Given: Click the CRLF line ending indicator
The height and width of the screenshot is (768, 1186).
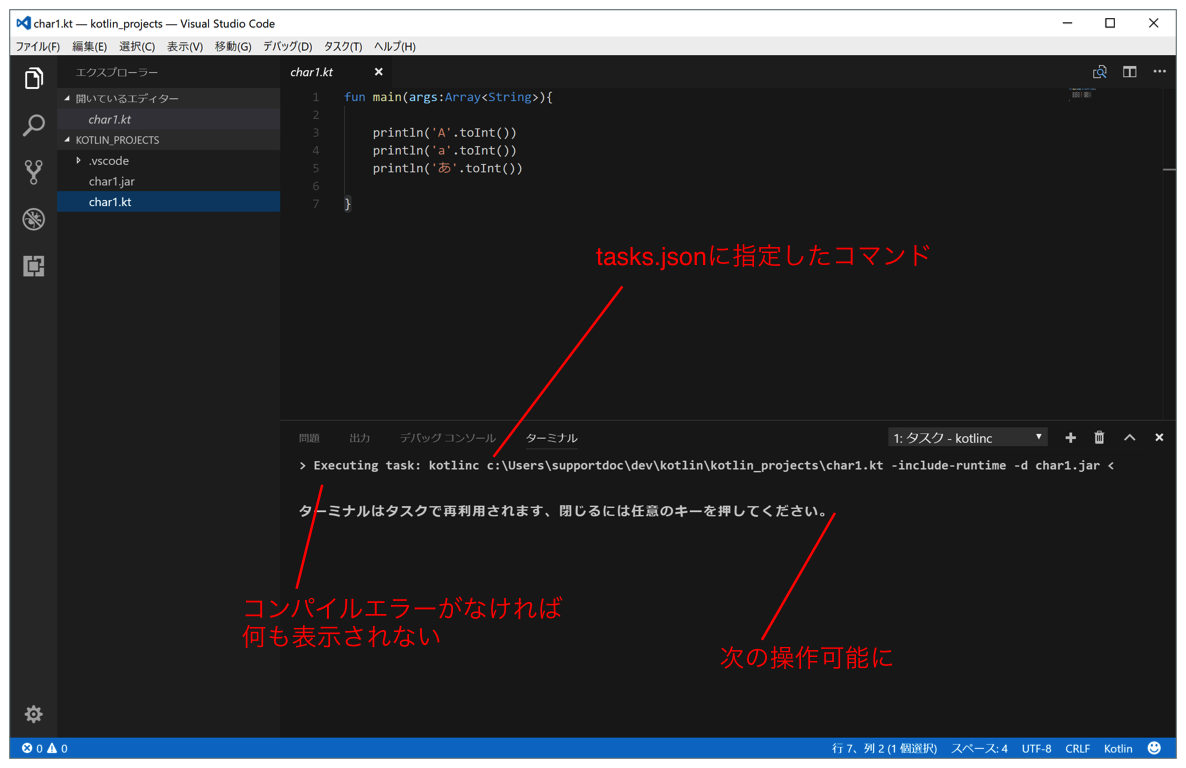Looking at the screenshot, I should click(x=1078, y=748).
